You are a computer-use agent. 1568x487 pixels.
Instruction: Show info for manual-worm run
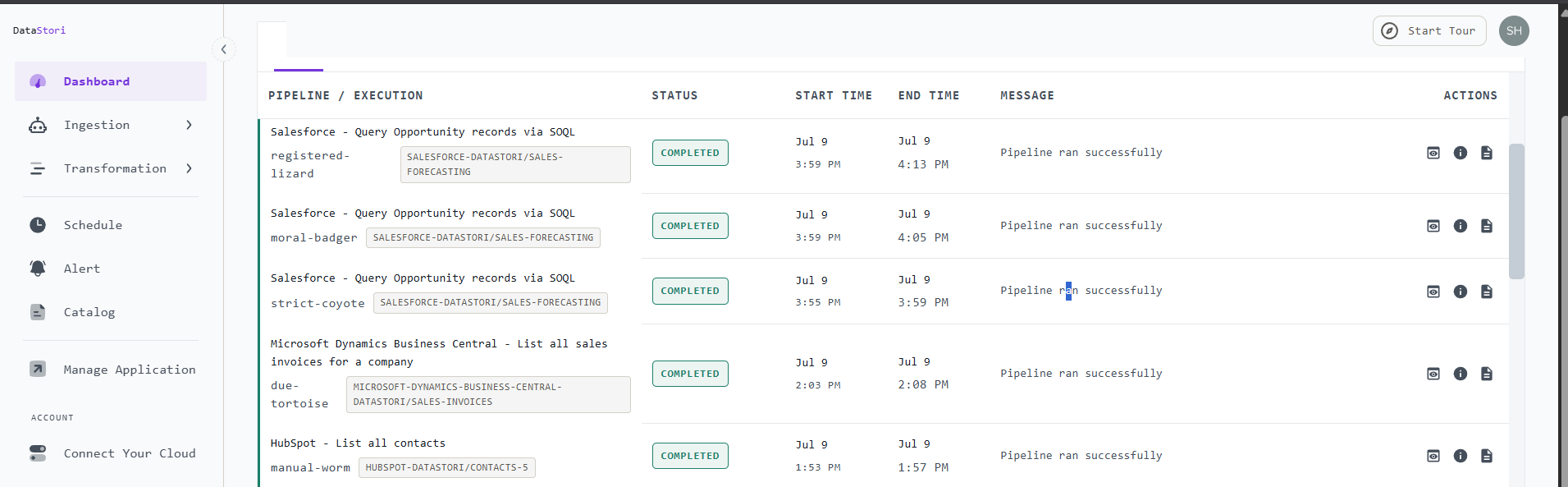pyautogui.click(x=1461, y=456)
